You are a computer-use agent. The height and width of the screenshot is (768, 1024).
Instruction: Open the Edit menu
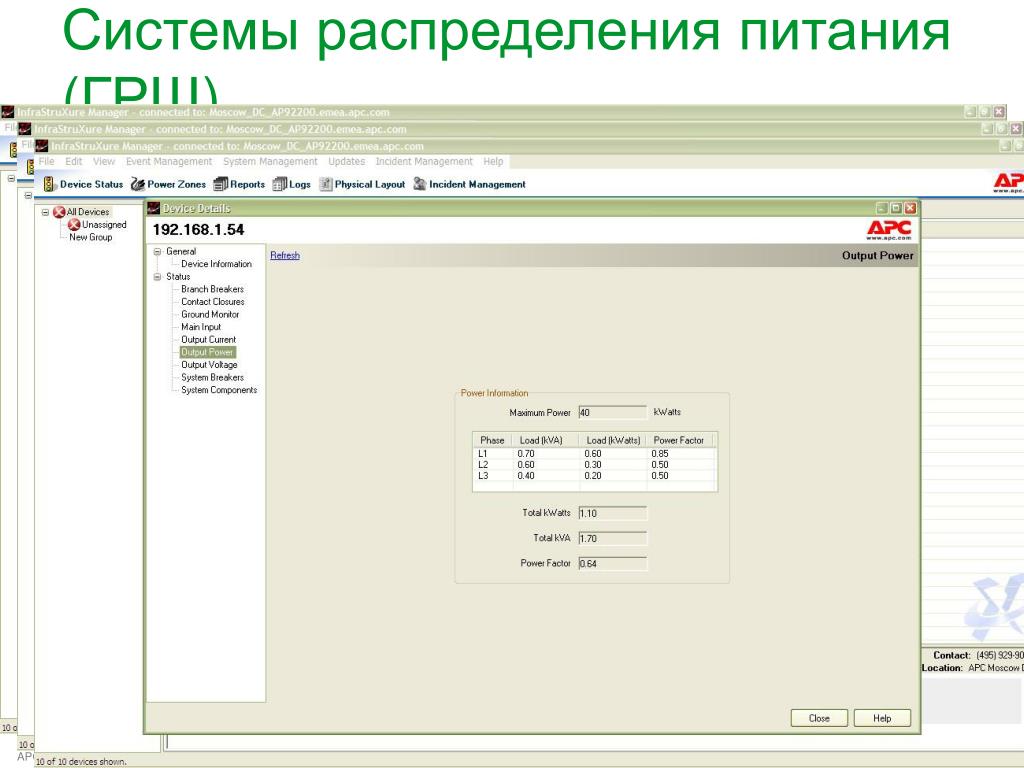(x=74, y=161)
